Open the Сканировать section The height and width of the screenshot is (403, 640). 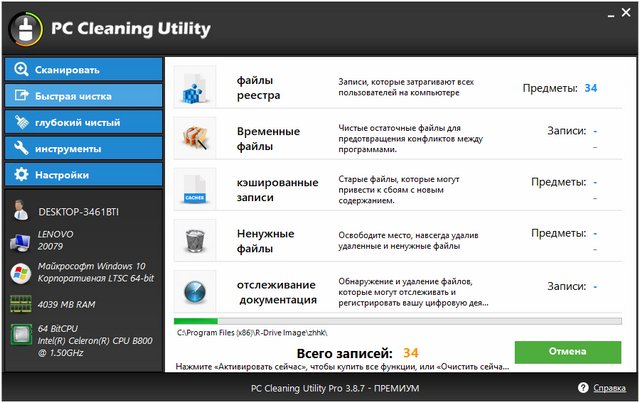click(82, 70)
